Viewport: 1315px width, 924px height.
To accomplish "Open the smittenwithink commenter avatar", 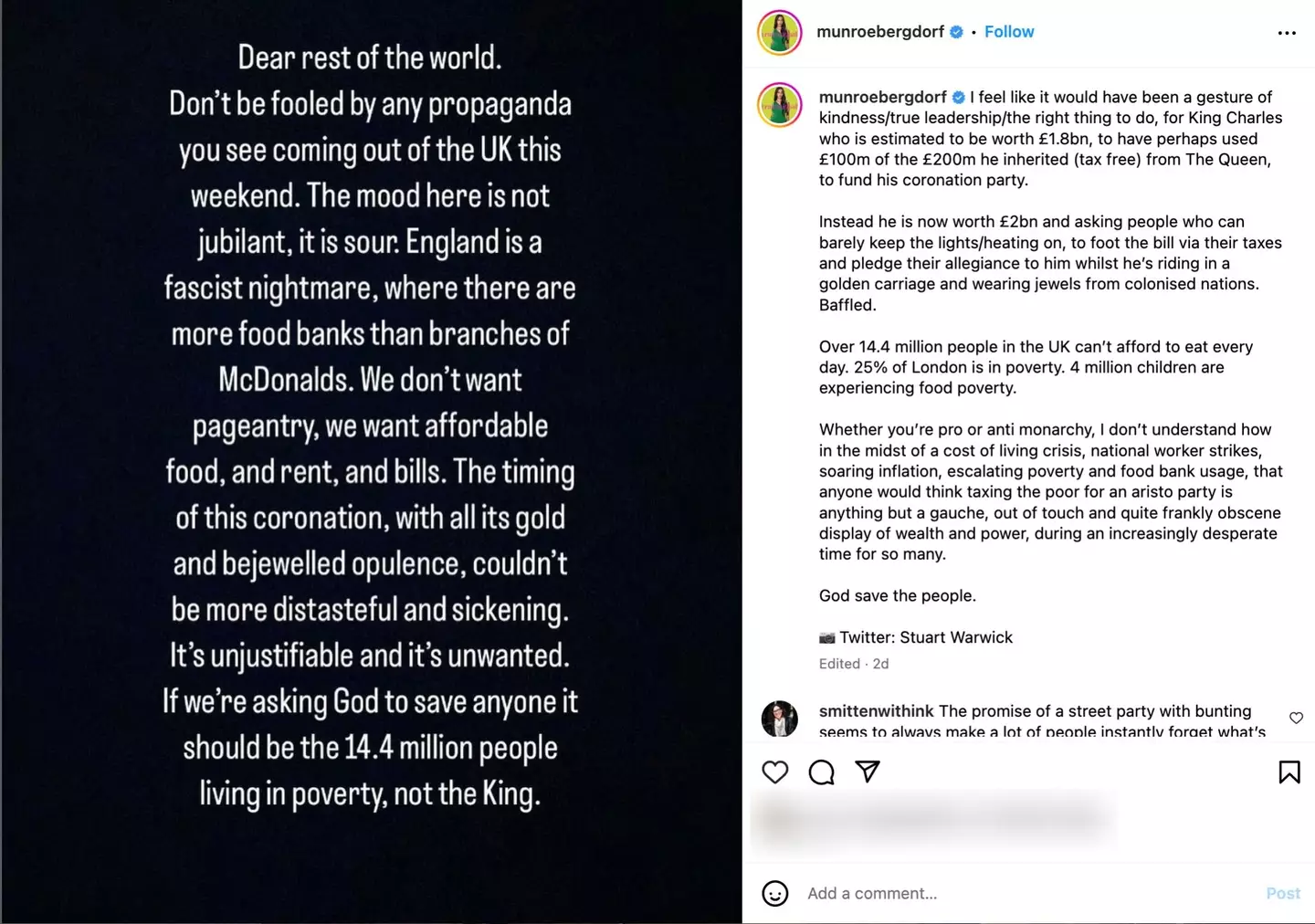I will tap(780, 719).
